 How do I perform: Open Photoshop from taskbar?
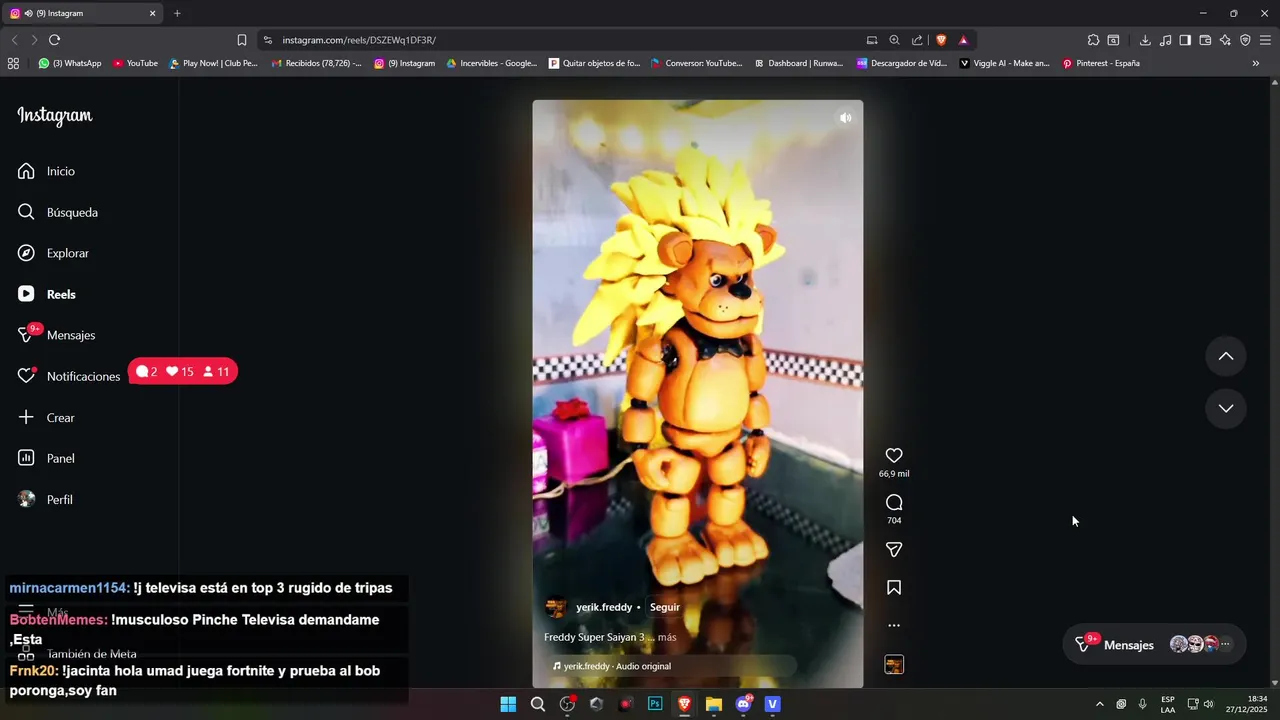655,704
